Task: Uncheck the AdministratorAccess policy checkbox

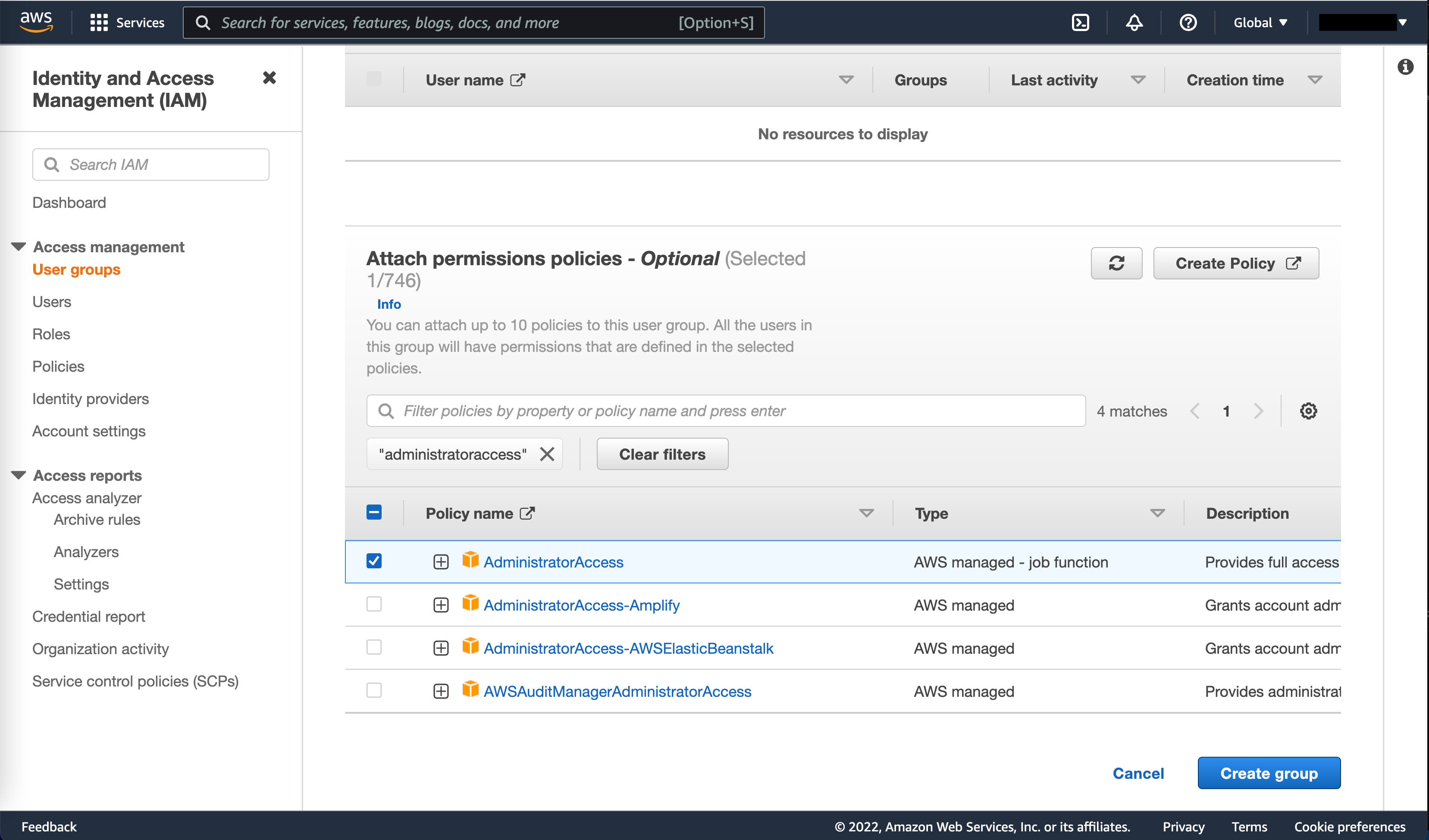Action: (374, 561)
